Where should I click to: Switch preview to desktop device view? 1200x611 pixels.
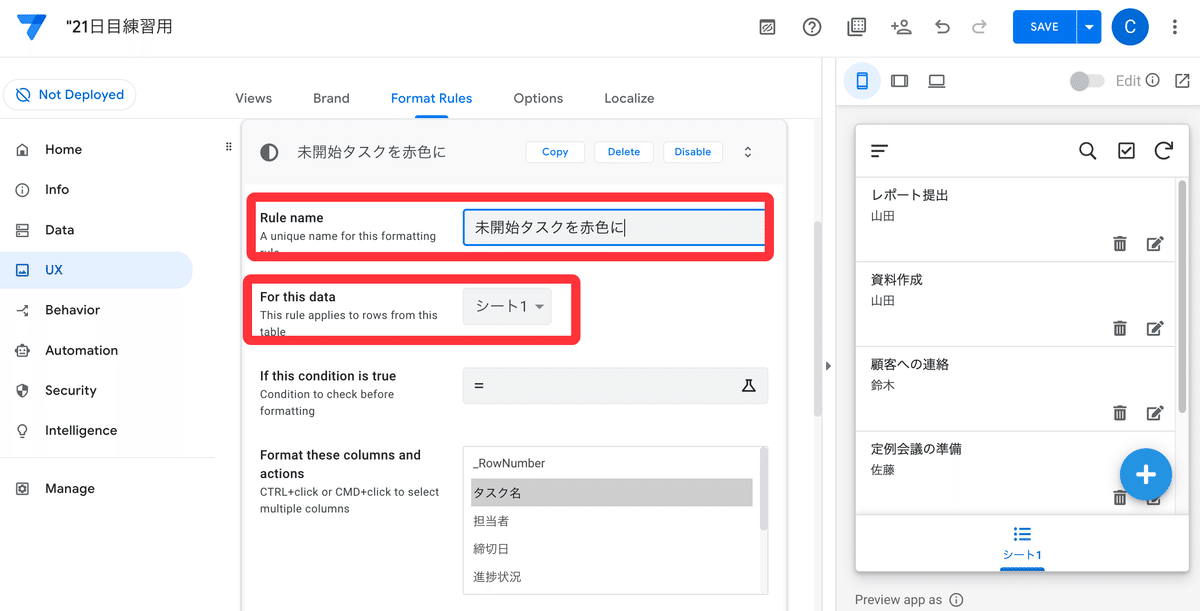pyautogui.click(x=936, y=81)
